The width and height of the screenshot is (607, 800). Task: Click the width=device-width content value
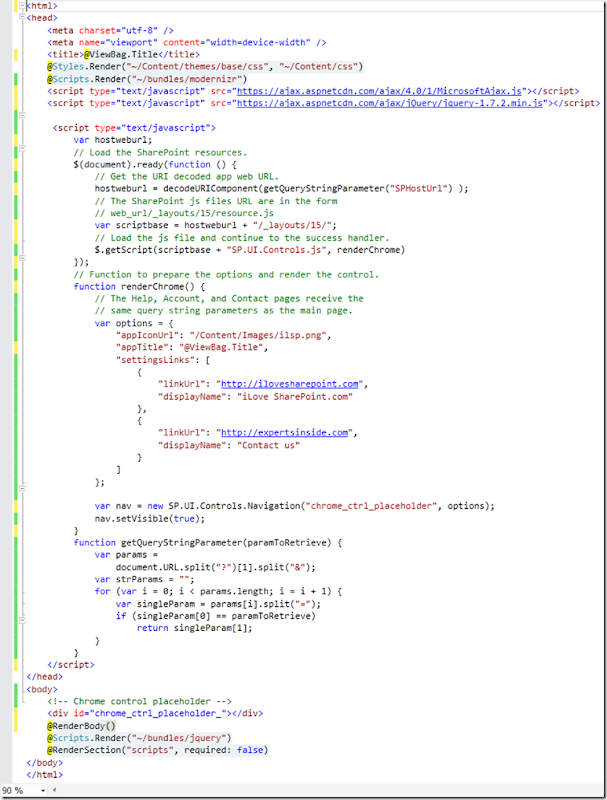tap(258, 42)
